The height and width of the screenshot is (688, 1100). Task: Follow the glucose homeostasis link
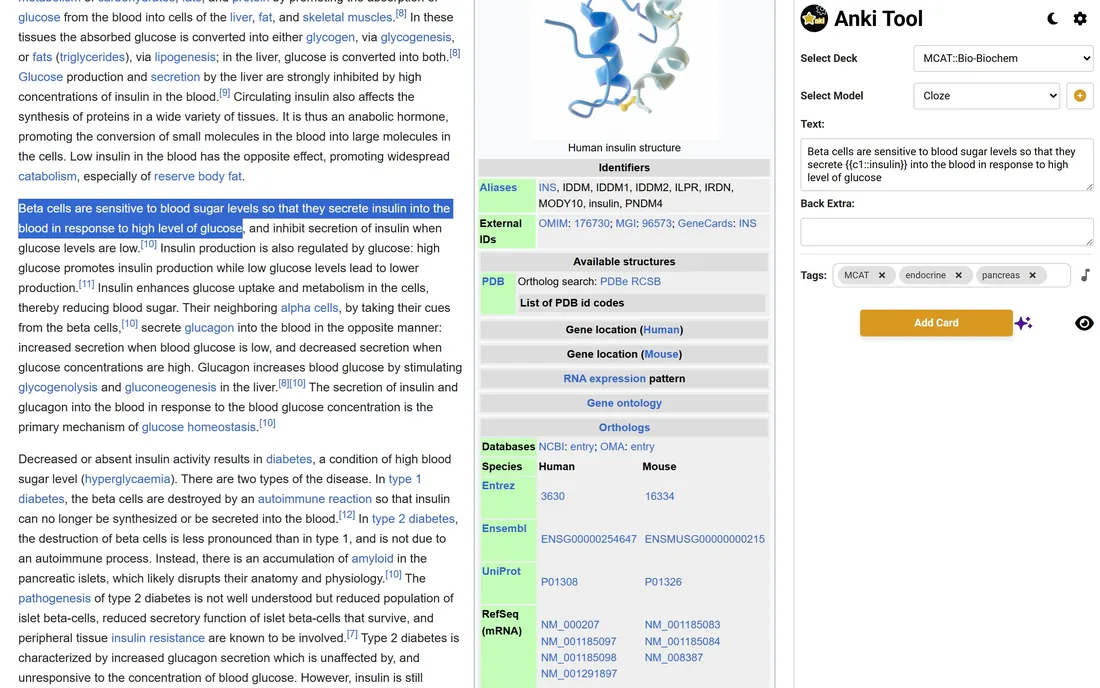(199, 427)
